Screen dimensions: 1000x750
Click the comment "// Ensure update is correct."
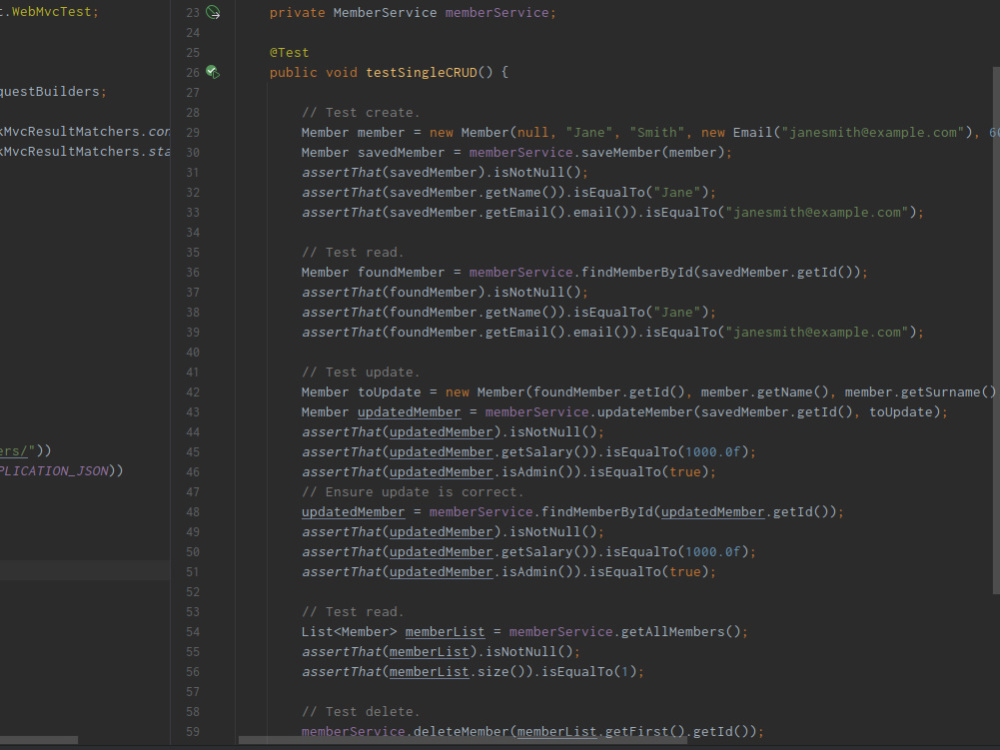point(413,492)
